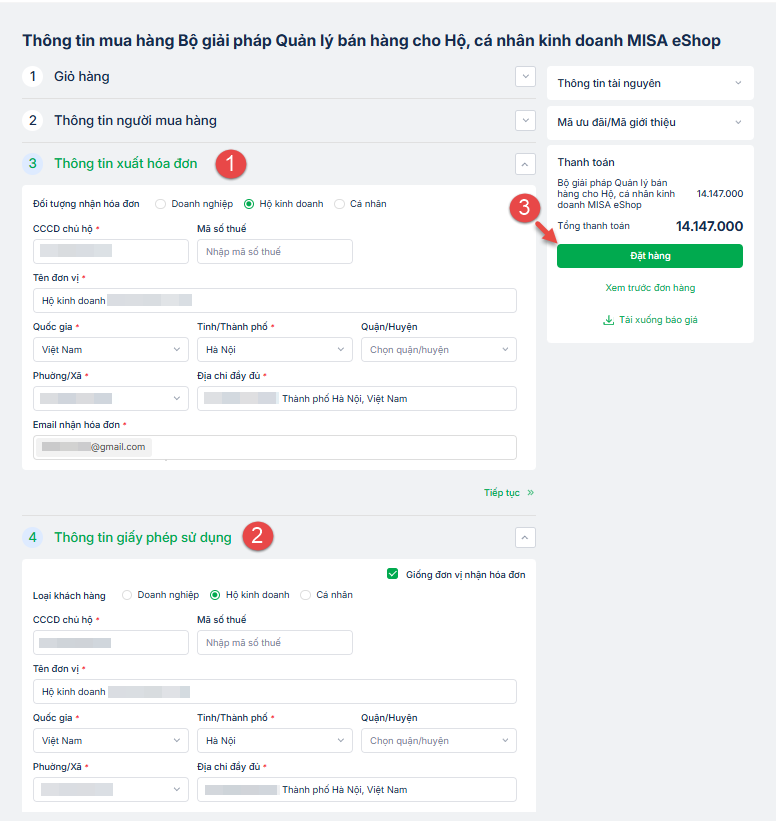Open the Giỏ hàng step header

click(82, 77)
